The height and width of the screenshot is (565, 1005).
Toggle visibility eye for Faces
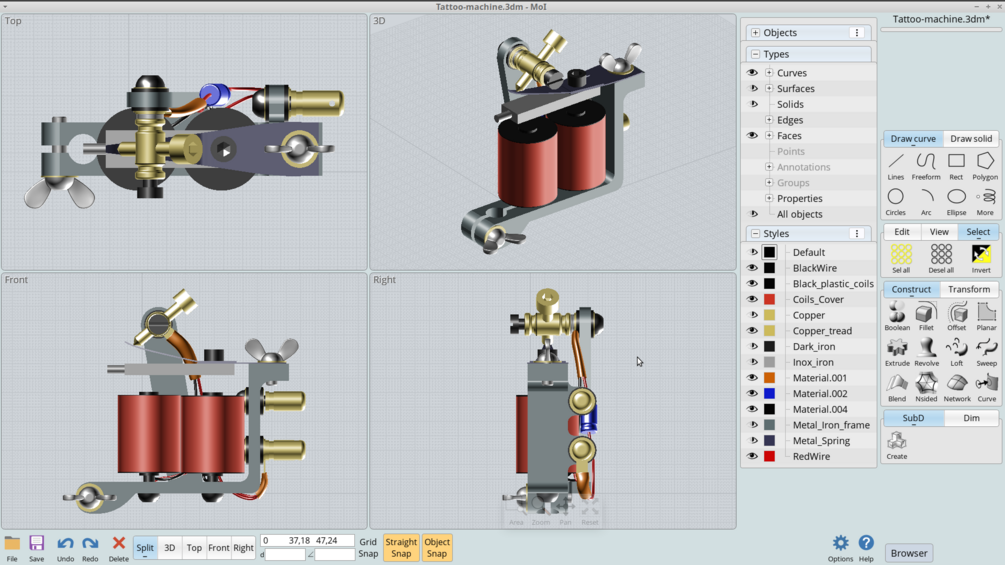point(752,136)
